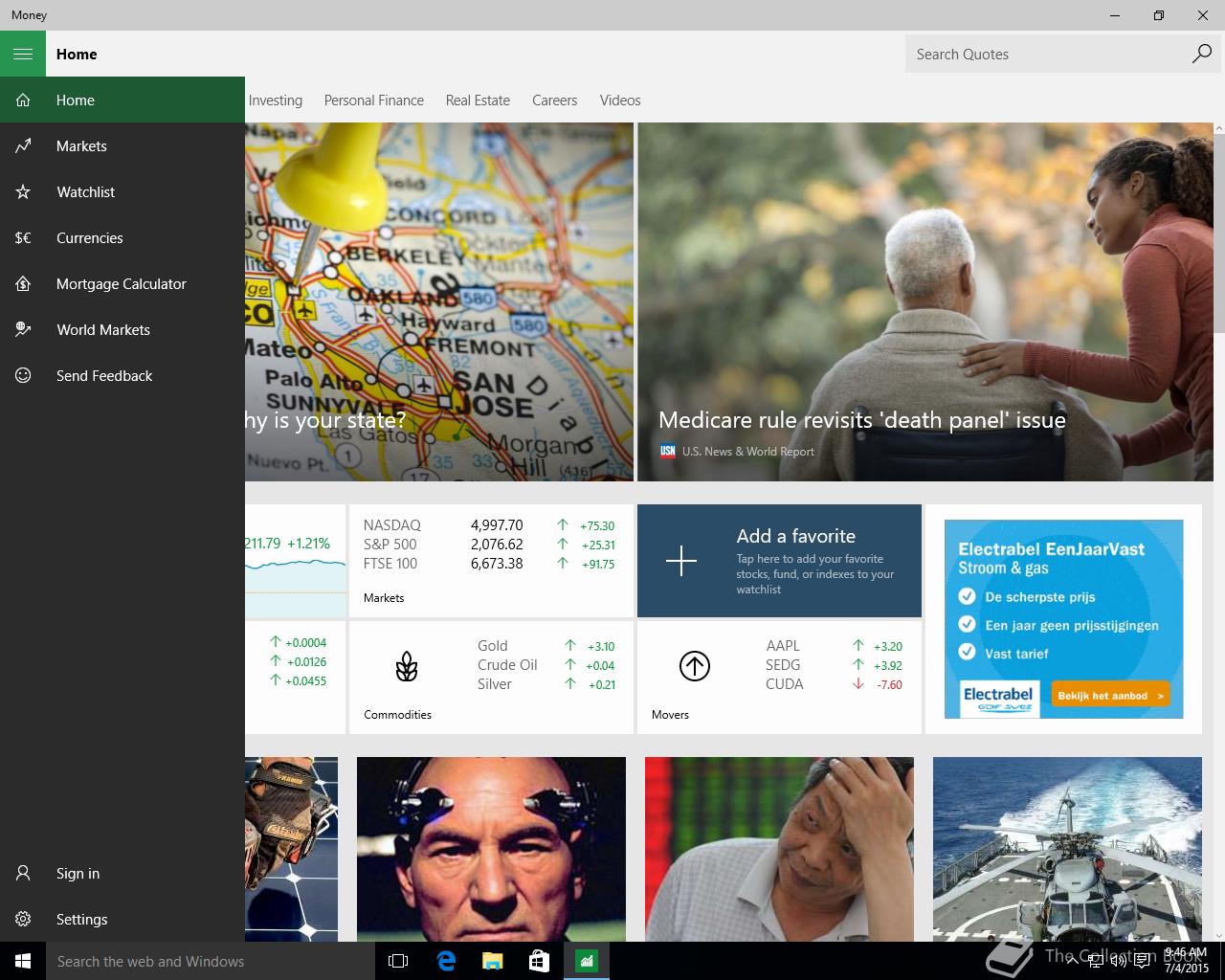The image size is (1225, 980).
Task: Switch to the Careers tab
Action: 555,100
